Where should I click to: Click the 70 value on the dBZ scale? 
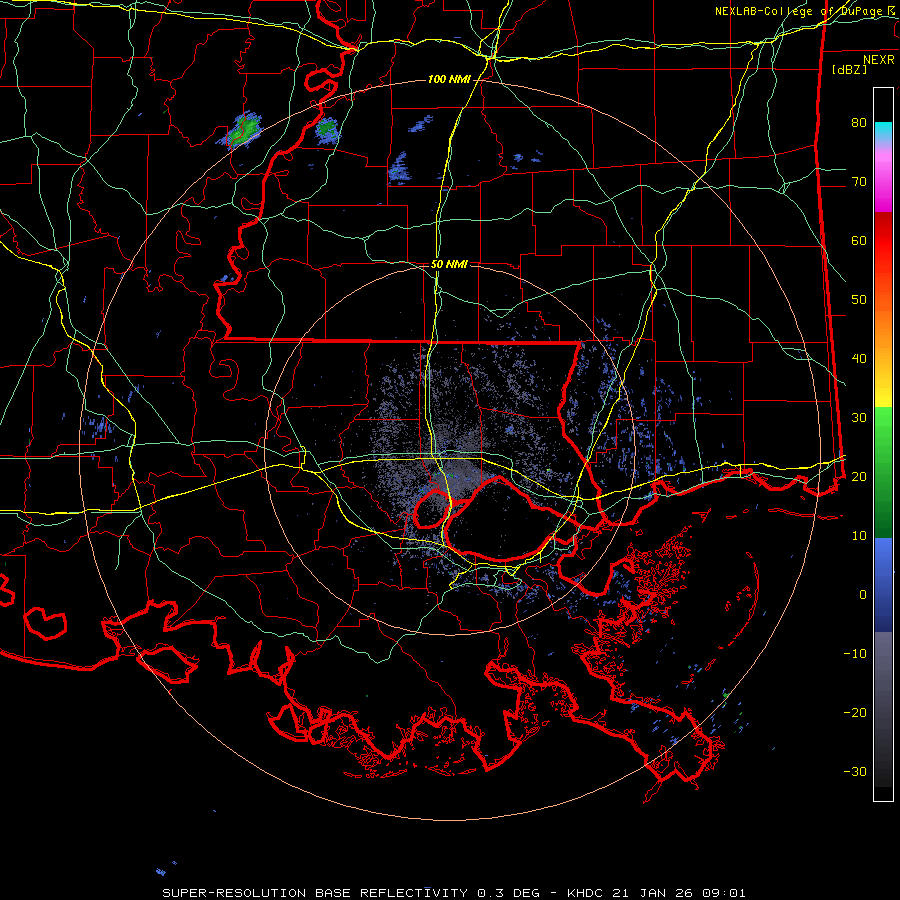click(x=859, y=182)
